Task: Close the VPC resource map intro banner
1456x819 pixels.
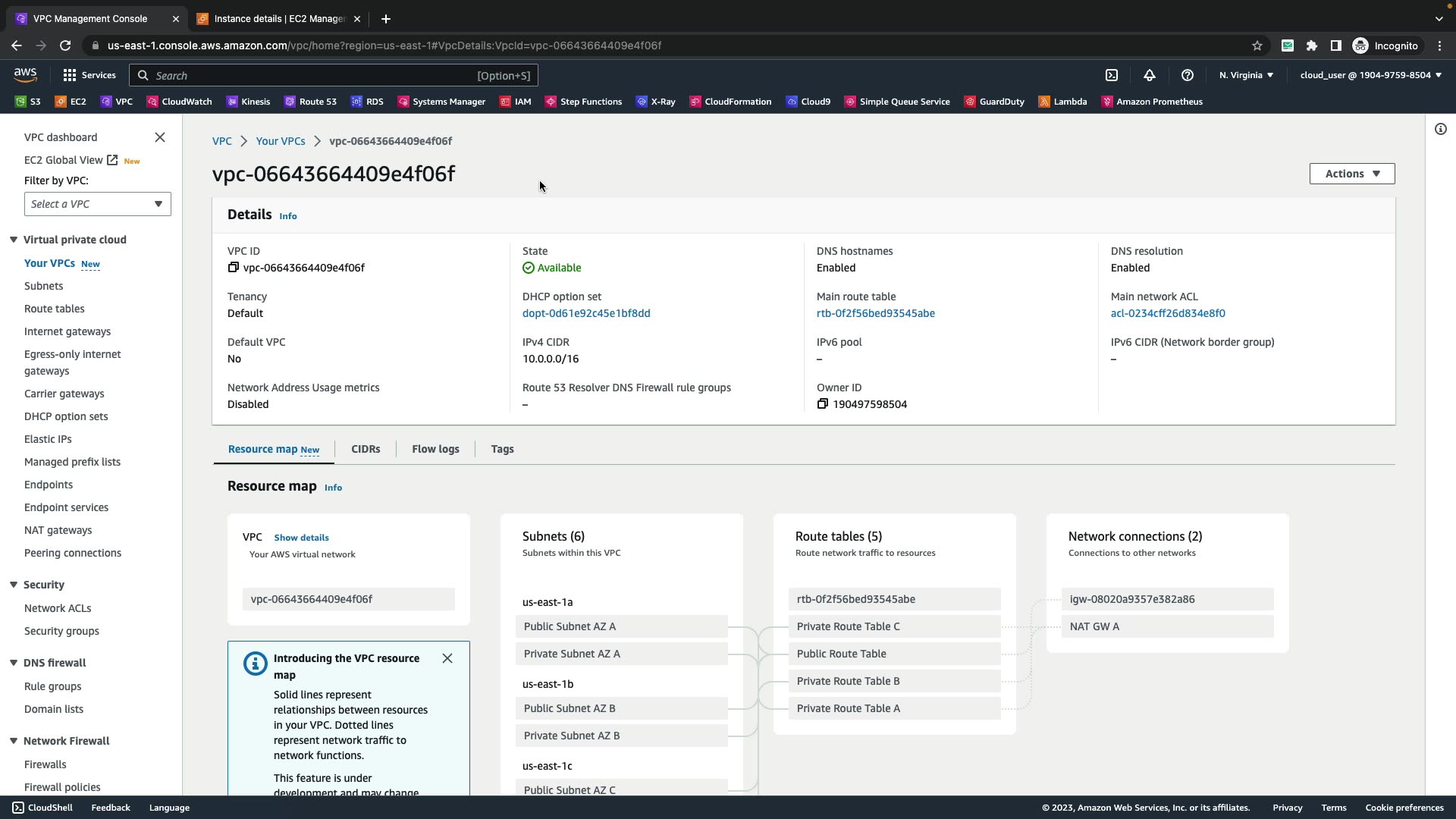Action: (x=447, y=658)
